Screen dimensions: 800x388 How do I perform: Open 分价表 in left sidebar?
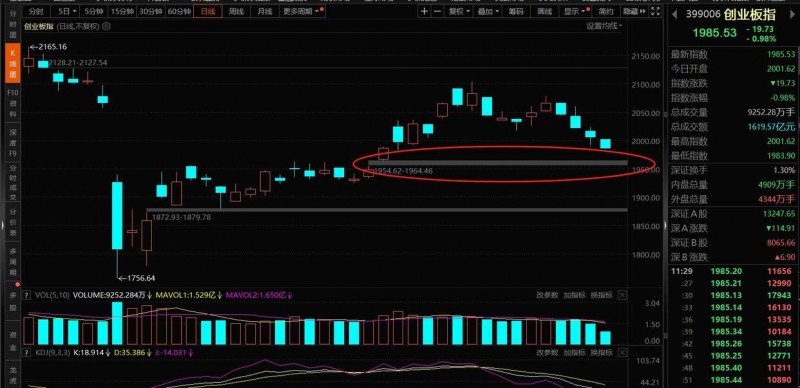click(13, 221)
